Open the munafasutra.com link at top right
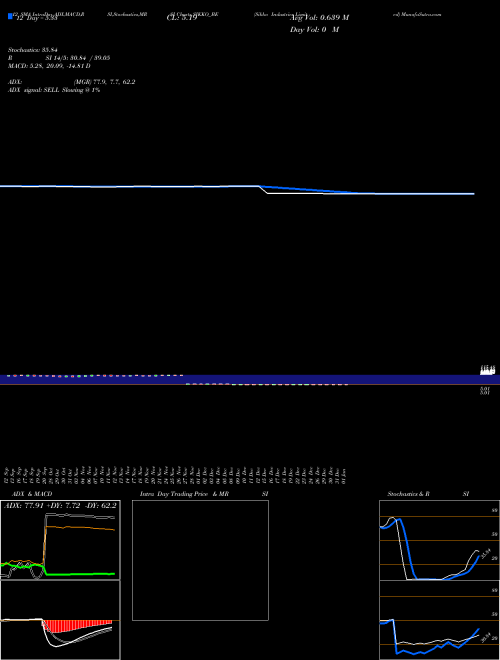Image resolution: width=500 pixels, height=660 pixels. pos(417,14)
